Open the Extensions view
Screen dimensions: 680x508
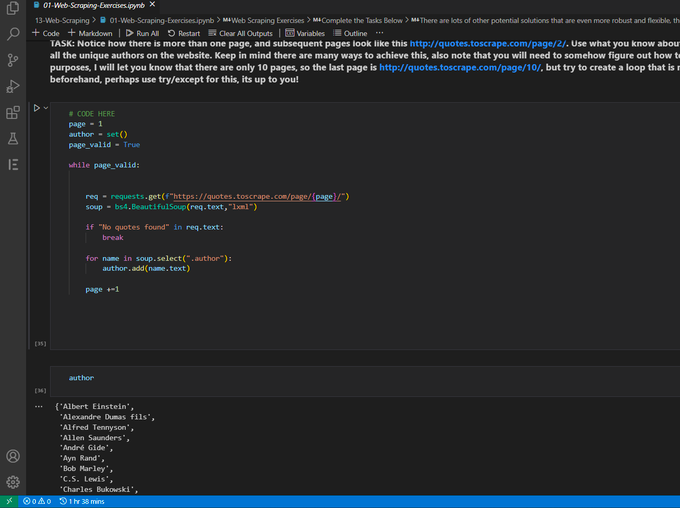tap(13, 112)
